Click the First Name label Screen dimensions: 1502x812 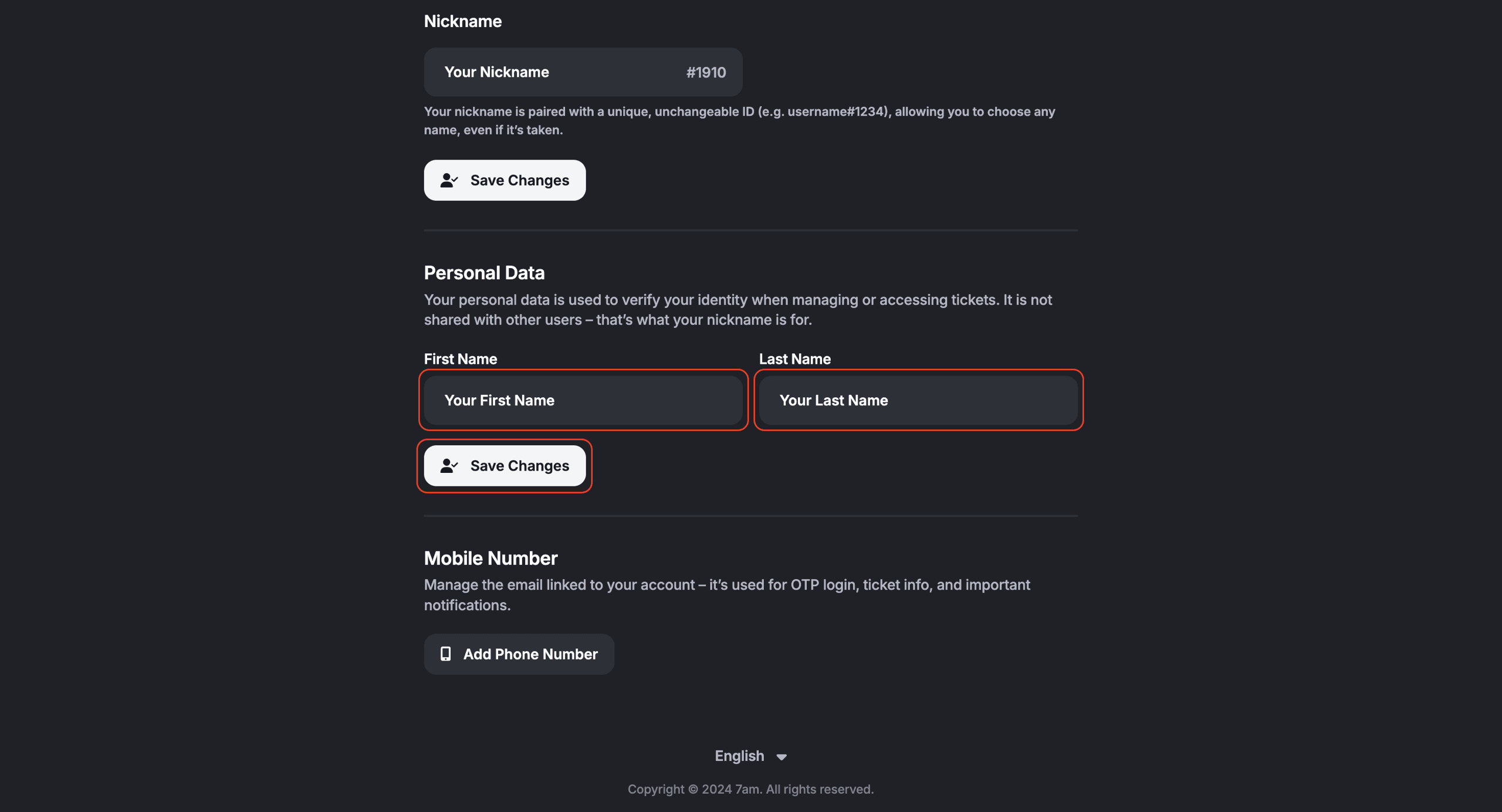461,359
